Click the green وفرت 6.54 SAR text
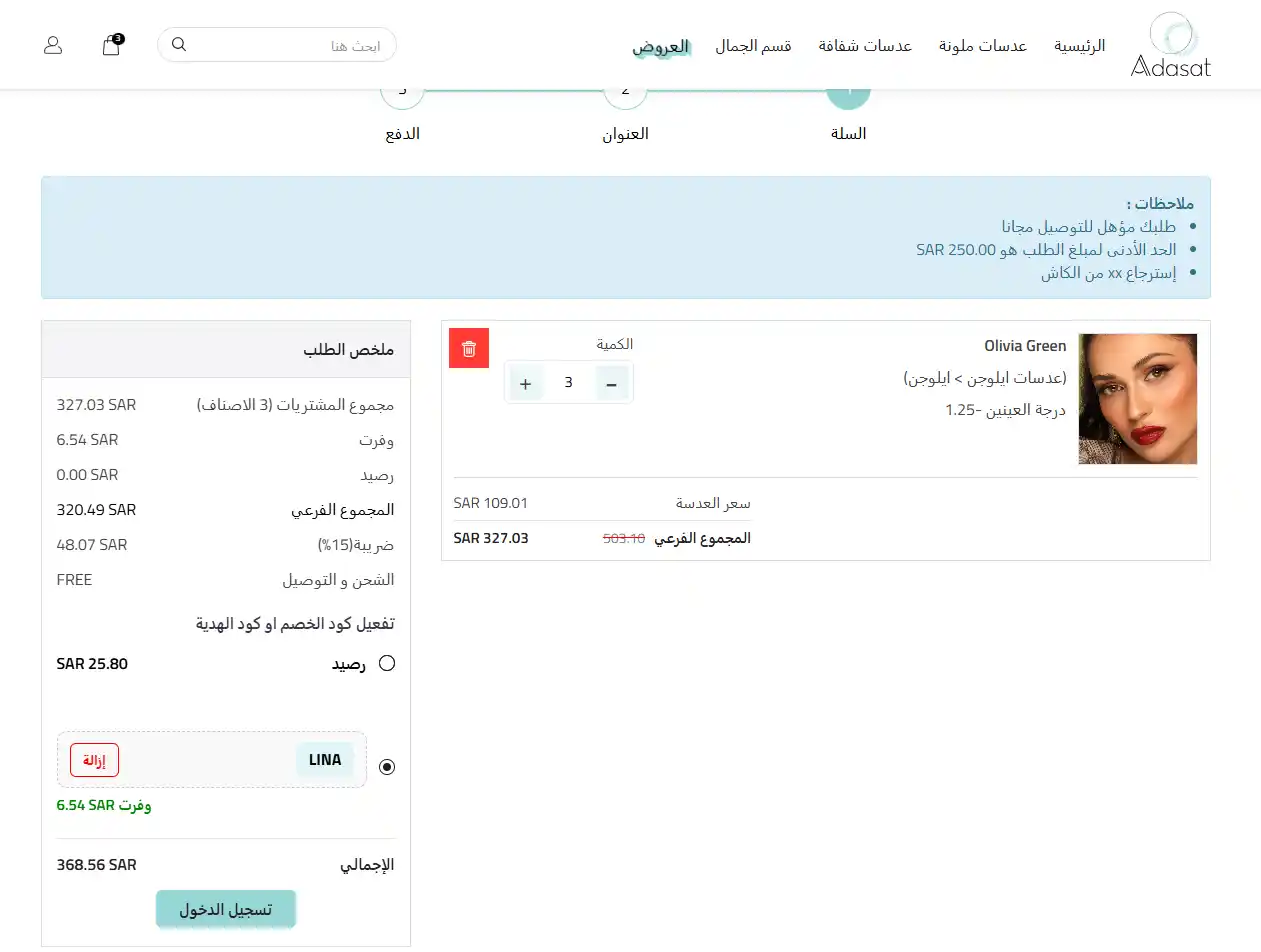Viewport: 1261px width, 952px height. pyautogui.click(x=104, y=805)
